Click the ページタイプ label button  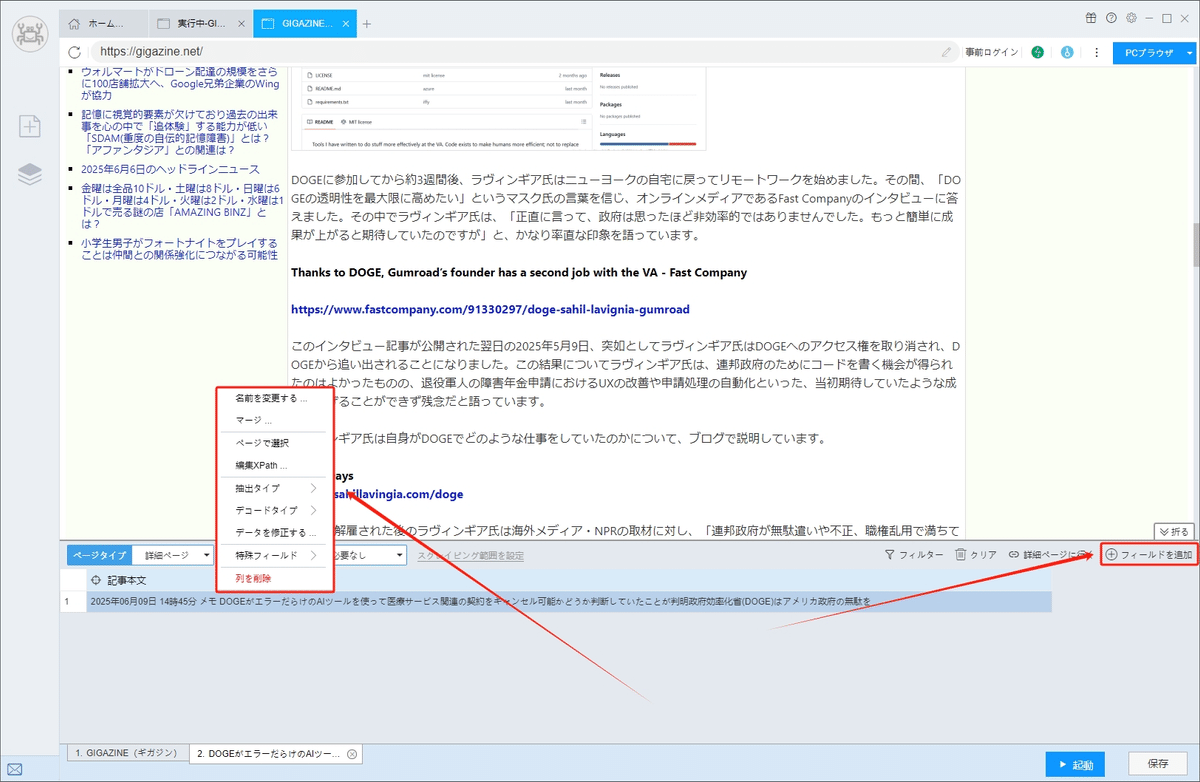(100, 554)
